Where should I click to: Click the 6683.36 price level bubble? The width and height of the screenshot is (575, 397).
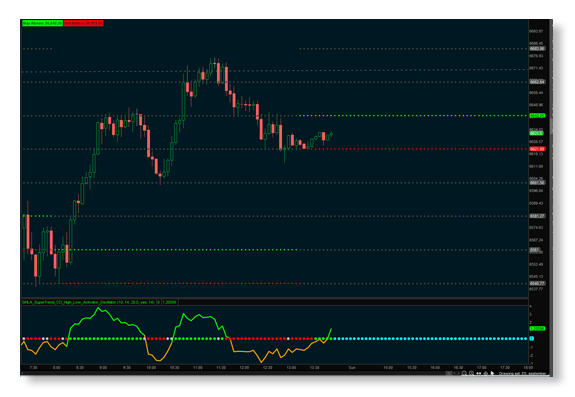537,48
